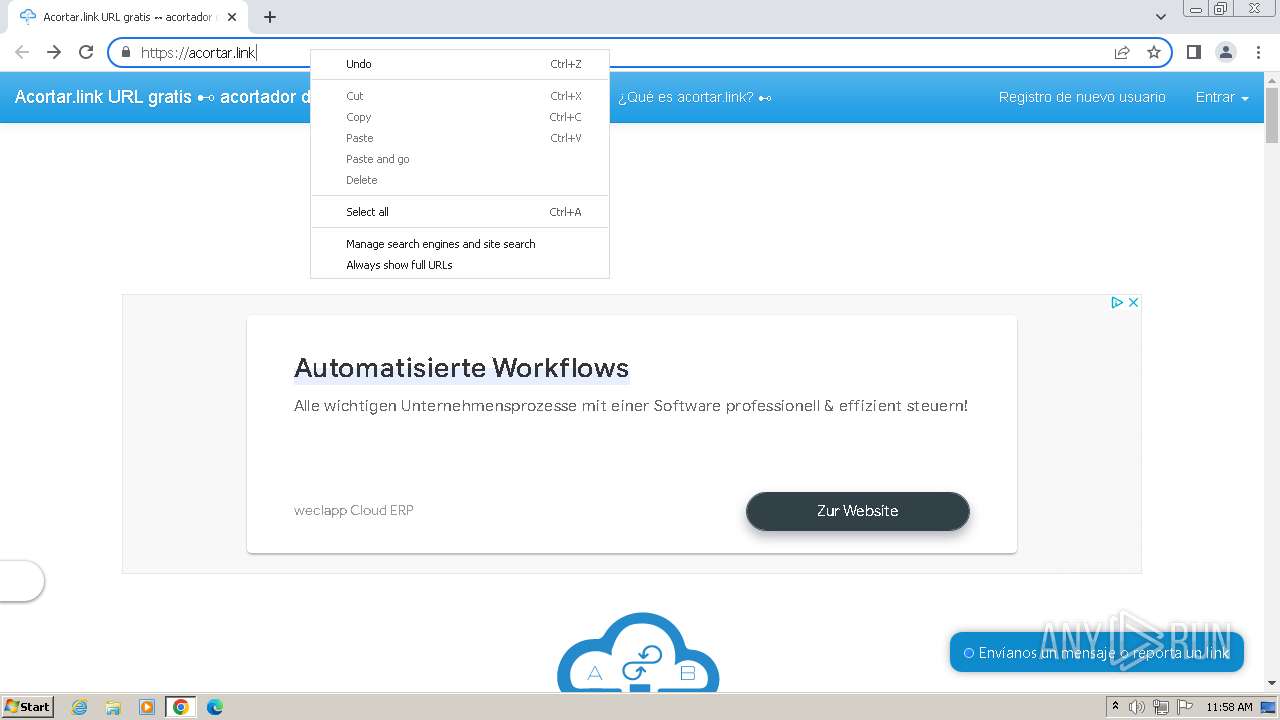Viewport: 1280px width, 720px height.
Task: Click weclapp Cloud ERP advertiser text
Action: click(354, 510)
